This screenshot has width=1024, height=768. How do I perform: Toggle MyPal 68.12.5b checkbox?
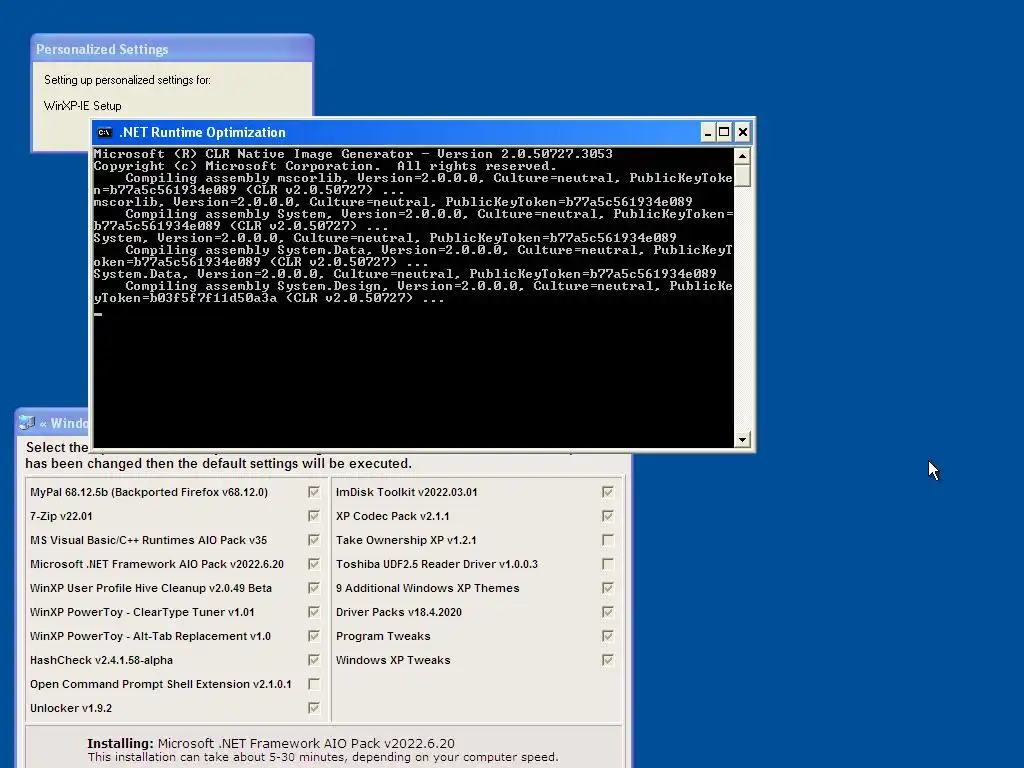tap(314, 492)
